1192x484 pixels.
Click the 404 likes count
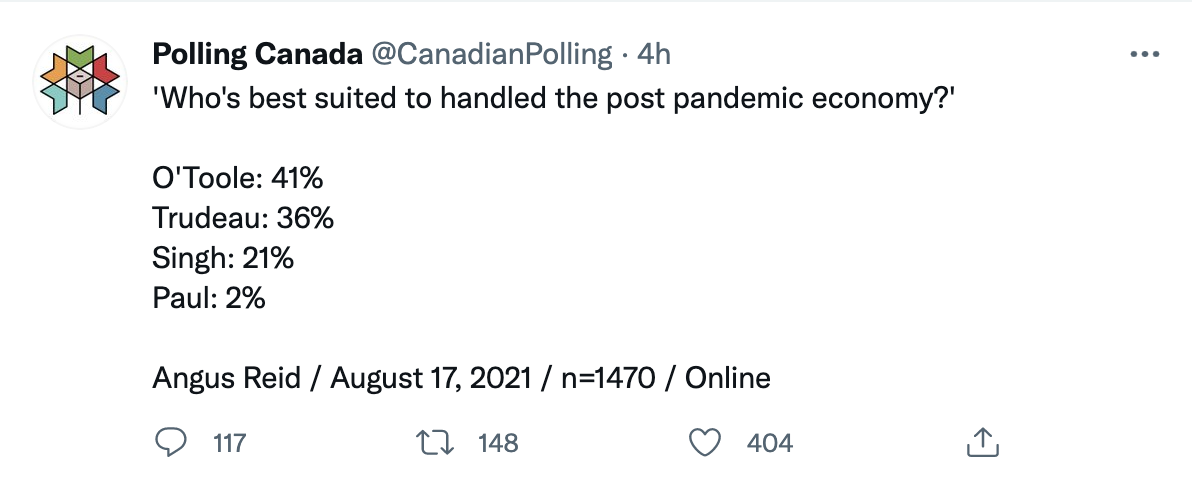coord(769,442)
